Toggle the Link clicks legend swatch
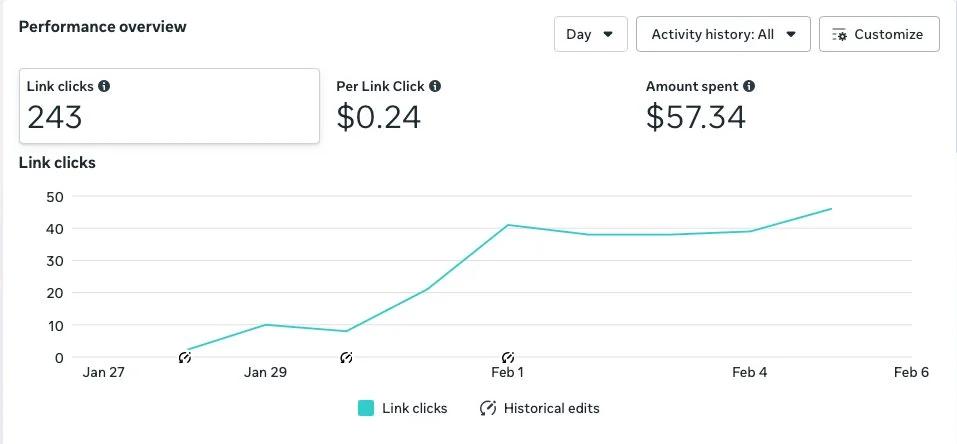The height and width of the screenshot is (444, 957). 366,408
